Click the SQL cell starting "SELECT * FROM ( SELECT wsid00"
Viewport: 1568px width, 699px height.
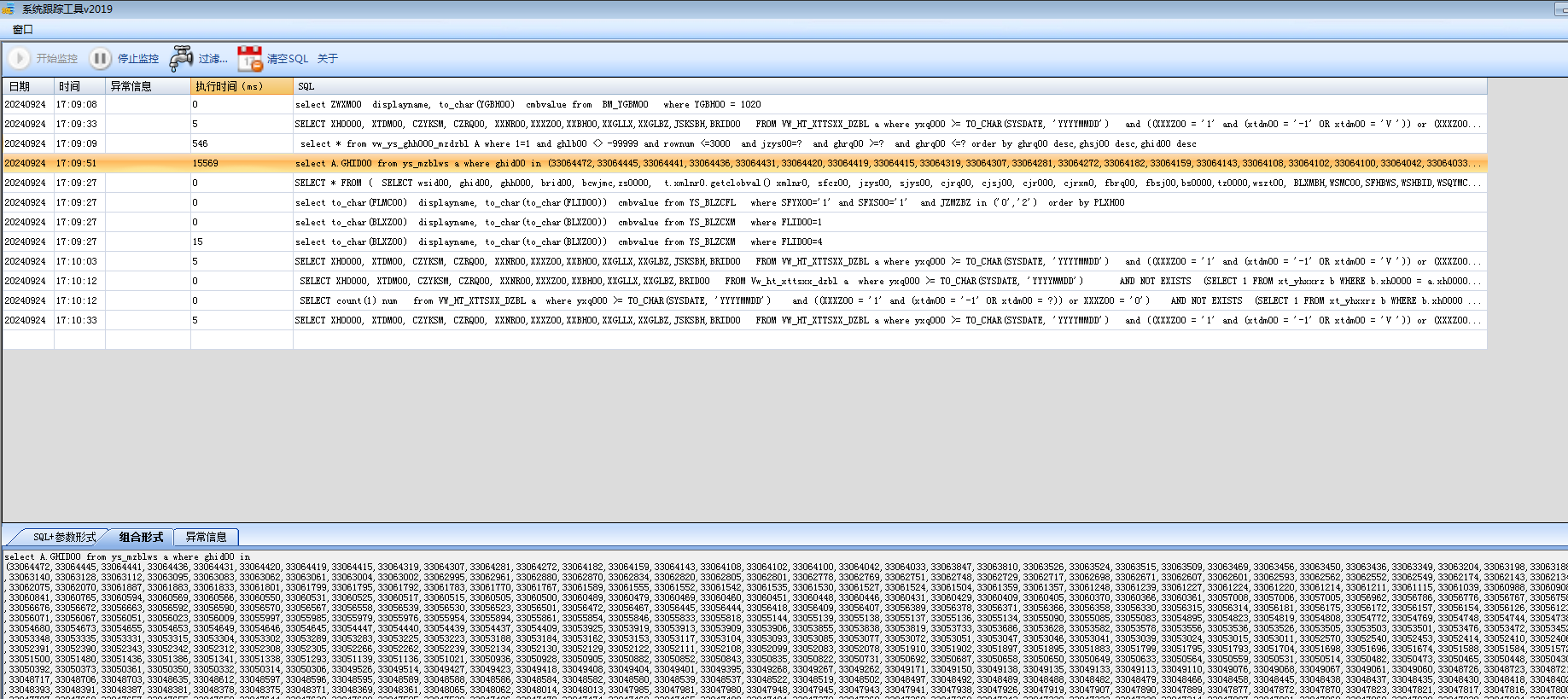(x=889, y=183)
